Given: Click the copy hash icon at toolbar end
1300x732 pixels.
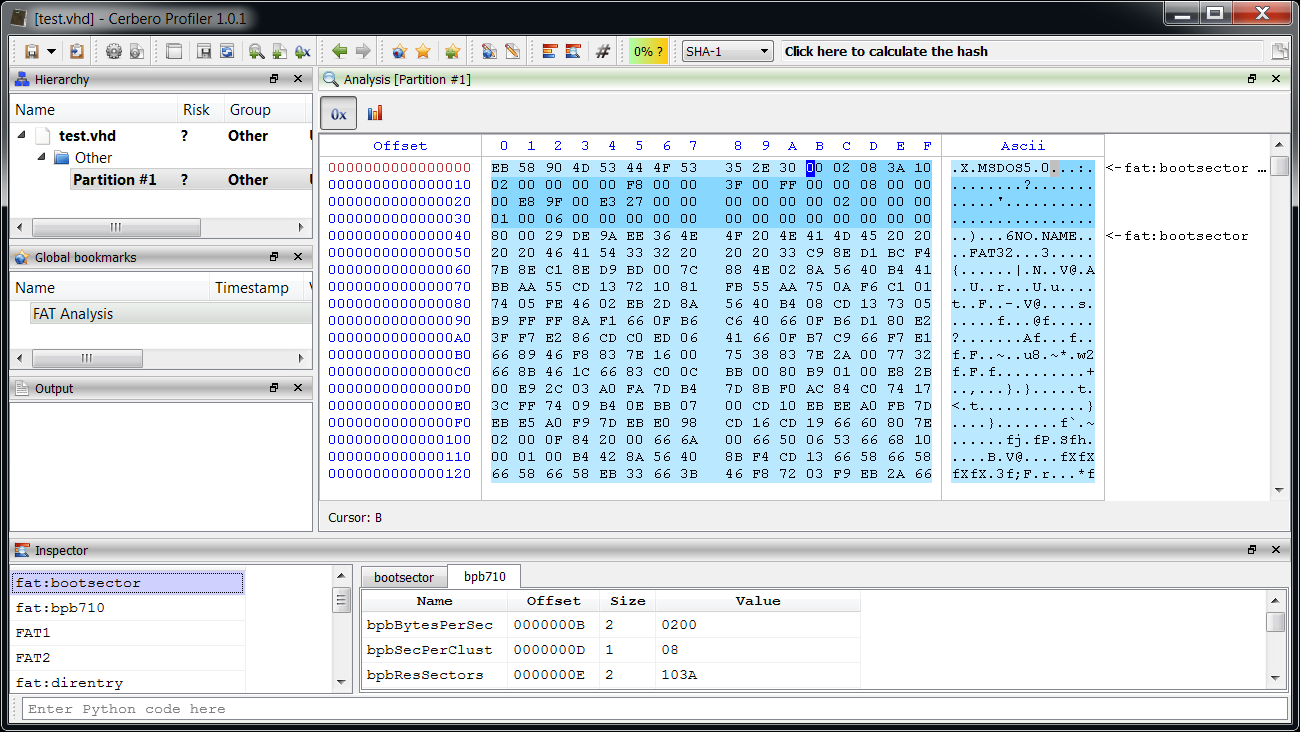Looking at the screenshot, I should 1279,52.
